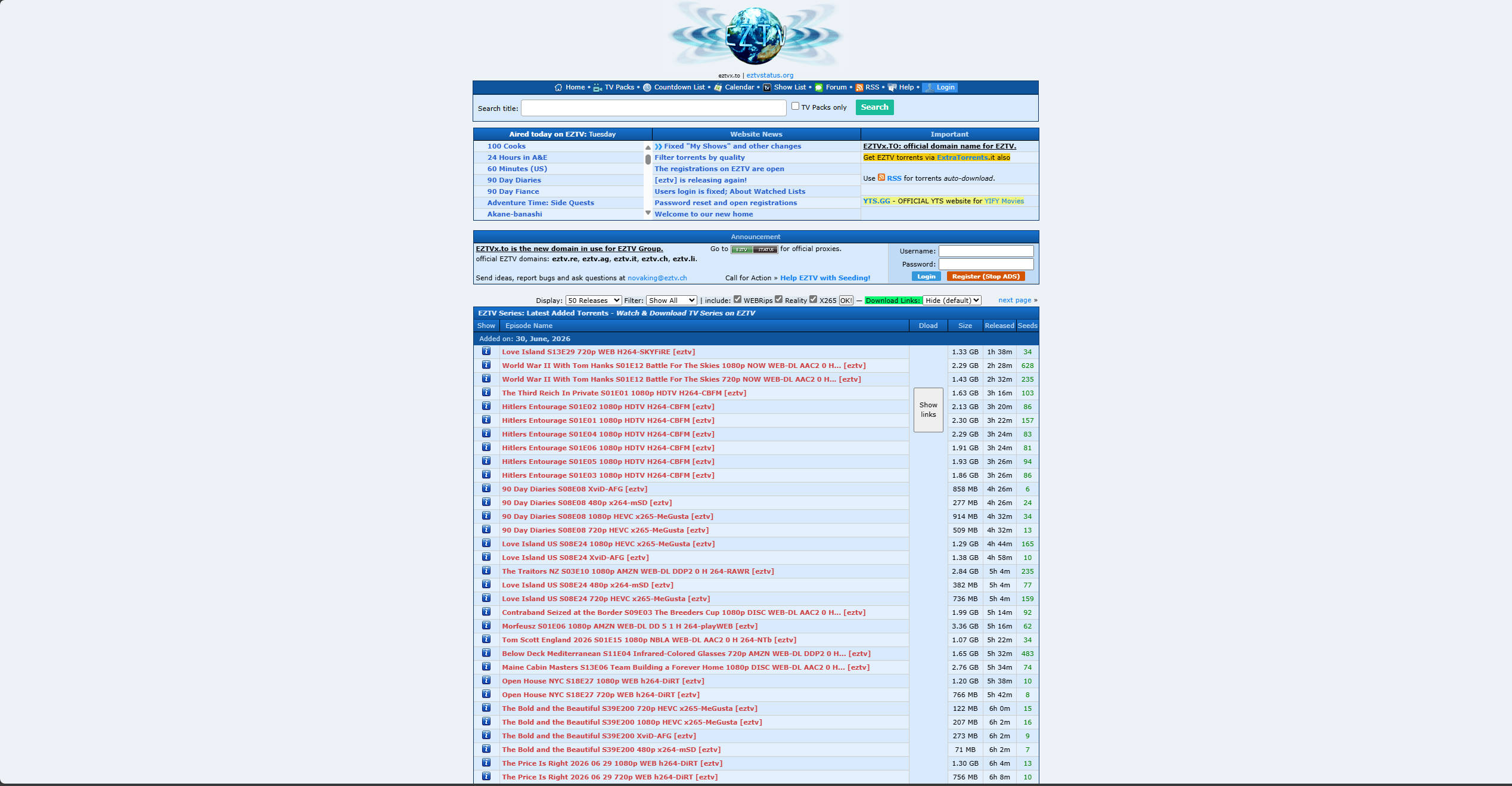The width and height of the screenshot is (1512, 786).
Task: Click the Login button in navigation bar
Action: coord(940,87)
